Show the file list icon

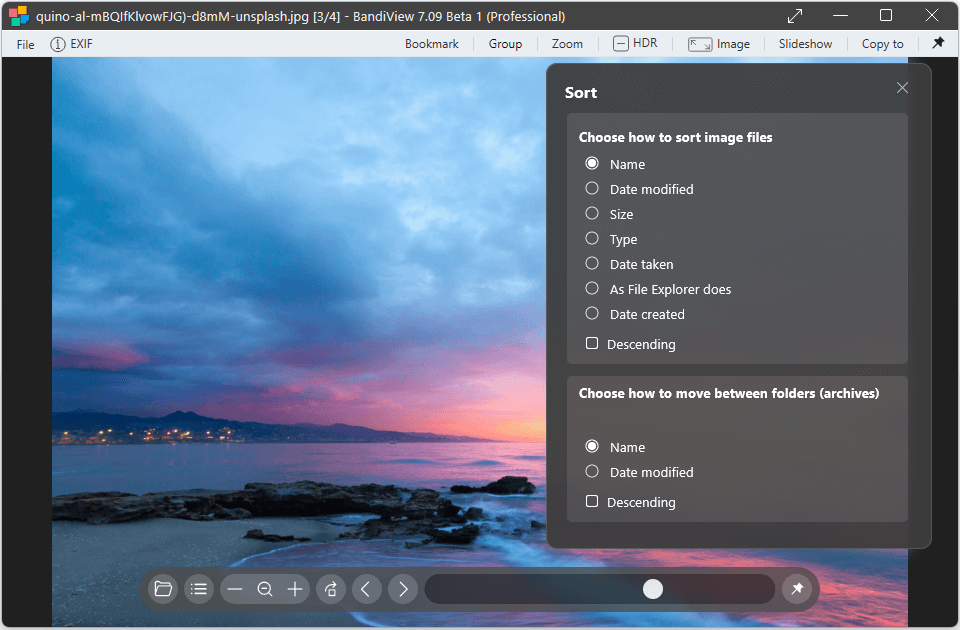coord(199,589)
